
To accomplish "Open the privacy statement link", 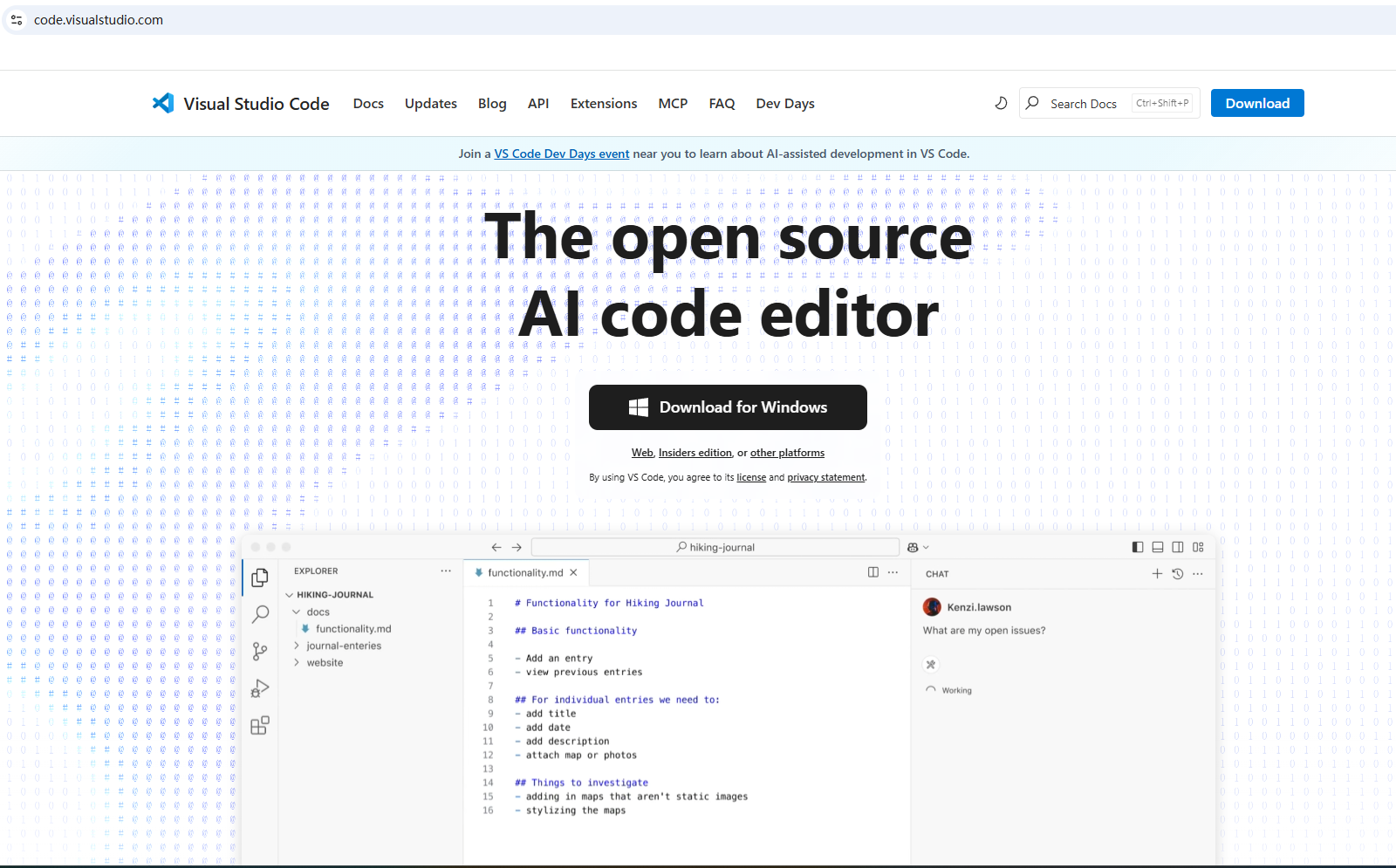I will [826, 477].
